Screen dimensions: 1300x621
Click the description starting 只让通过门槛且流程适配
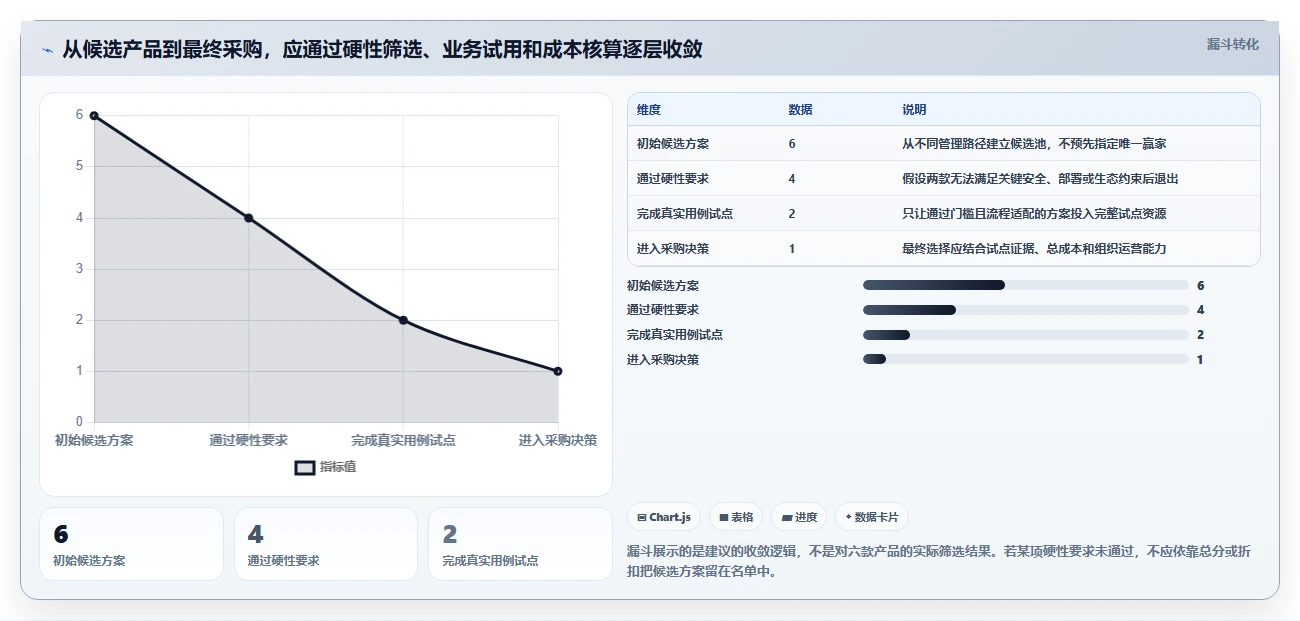point(1034,214)
